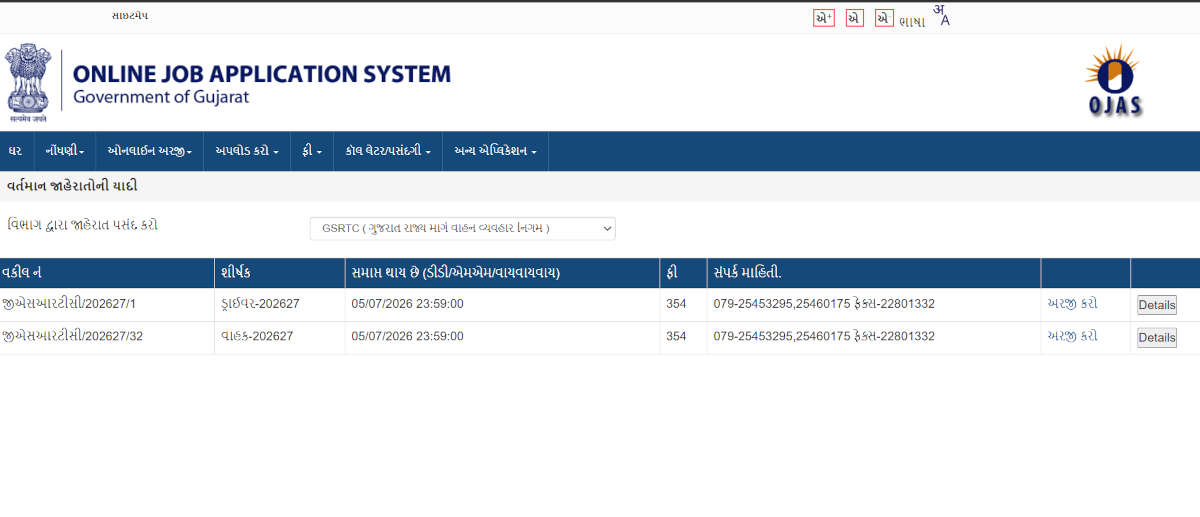
Task: Decrease font size with third એ icon
Action: coord(884,18)
